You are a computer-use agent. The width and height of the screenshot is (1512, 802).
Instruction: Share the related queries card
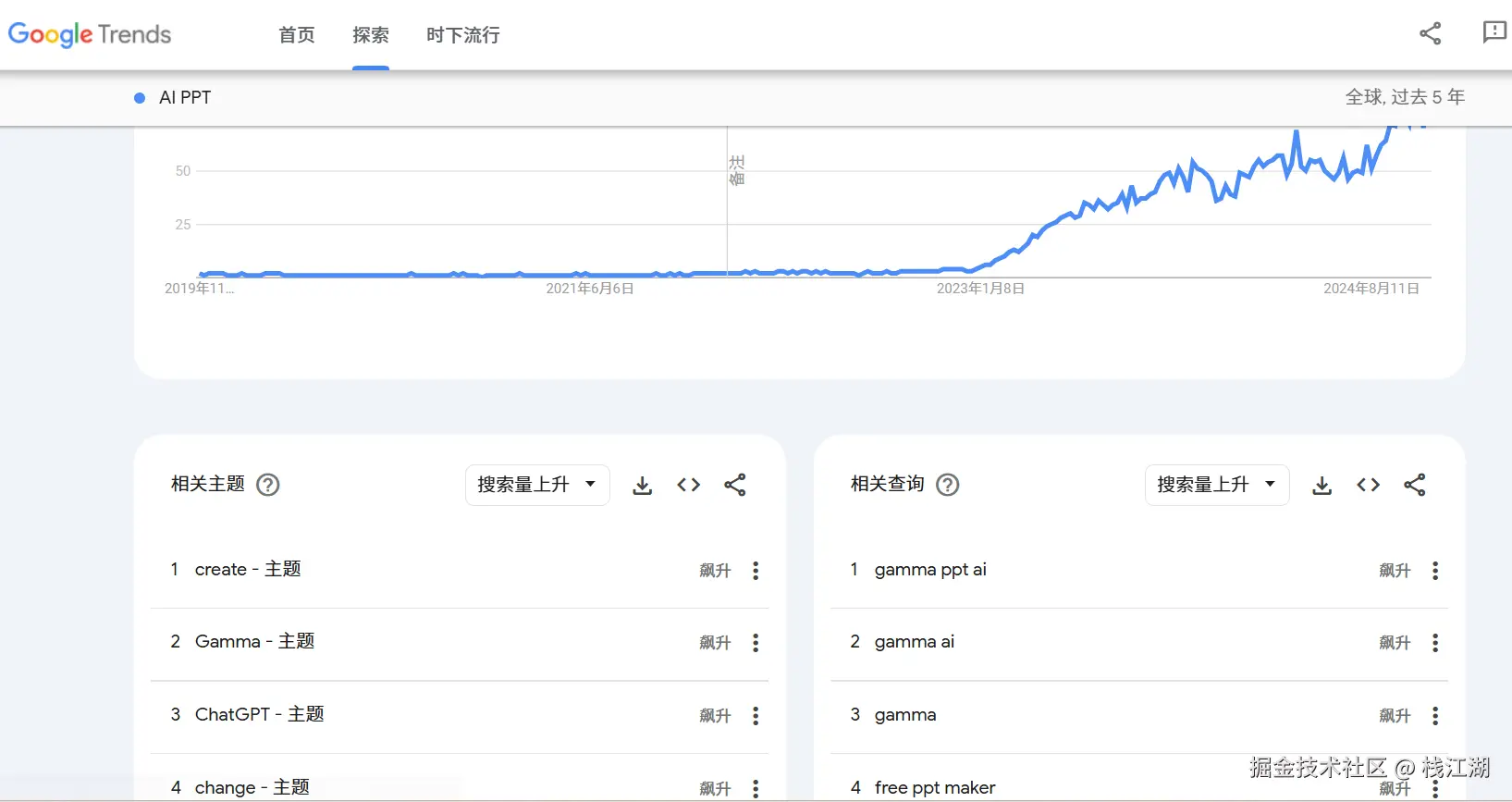[x=1414, y=486]
